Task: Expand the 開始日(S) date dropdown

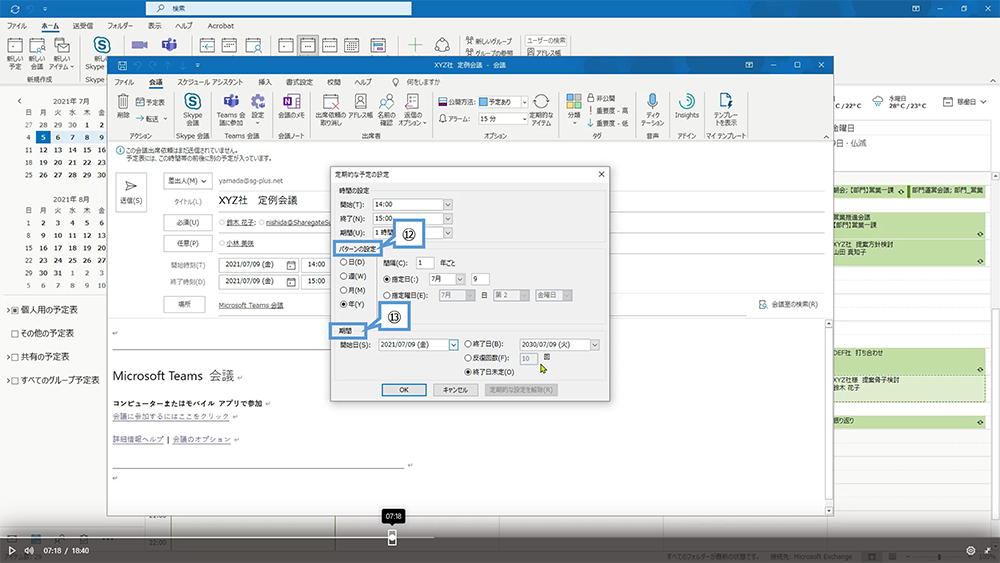Action: tap(453, 345)
